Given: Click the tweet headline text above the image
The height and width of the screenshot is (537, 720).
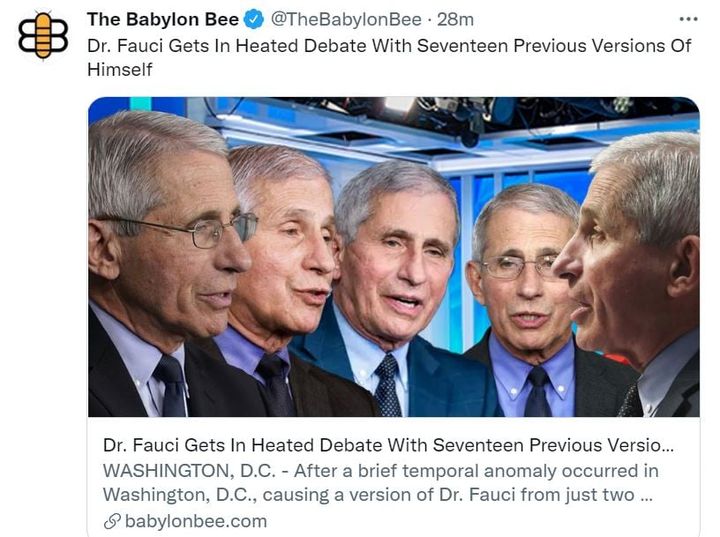Looking at the screenshot, I should point(389,57).
